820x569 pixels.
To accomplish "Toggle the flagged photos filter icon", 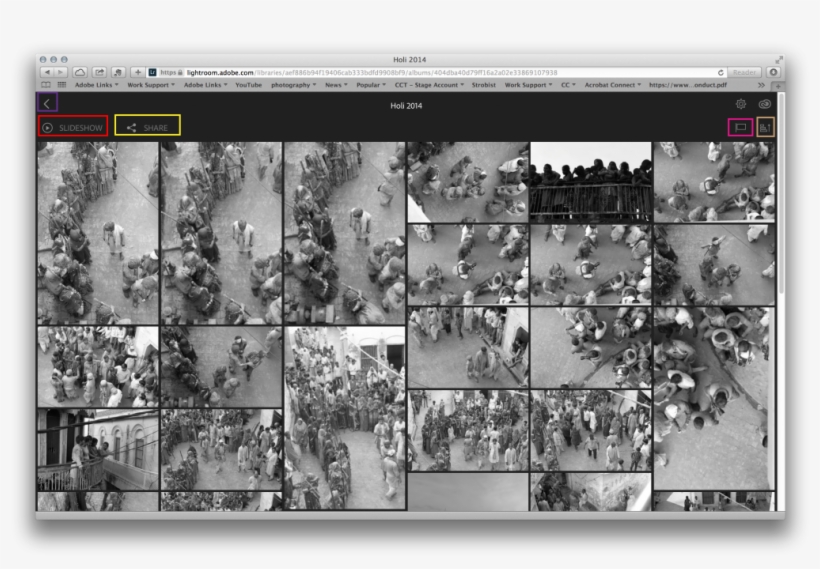I will 740,127.
